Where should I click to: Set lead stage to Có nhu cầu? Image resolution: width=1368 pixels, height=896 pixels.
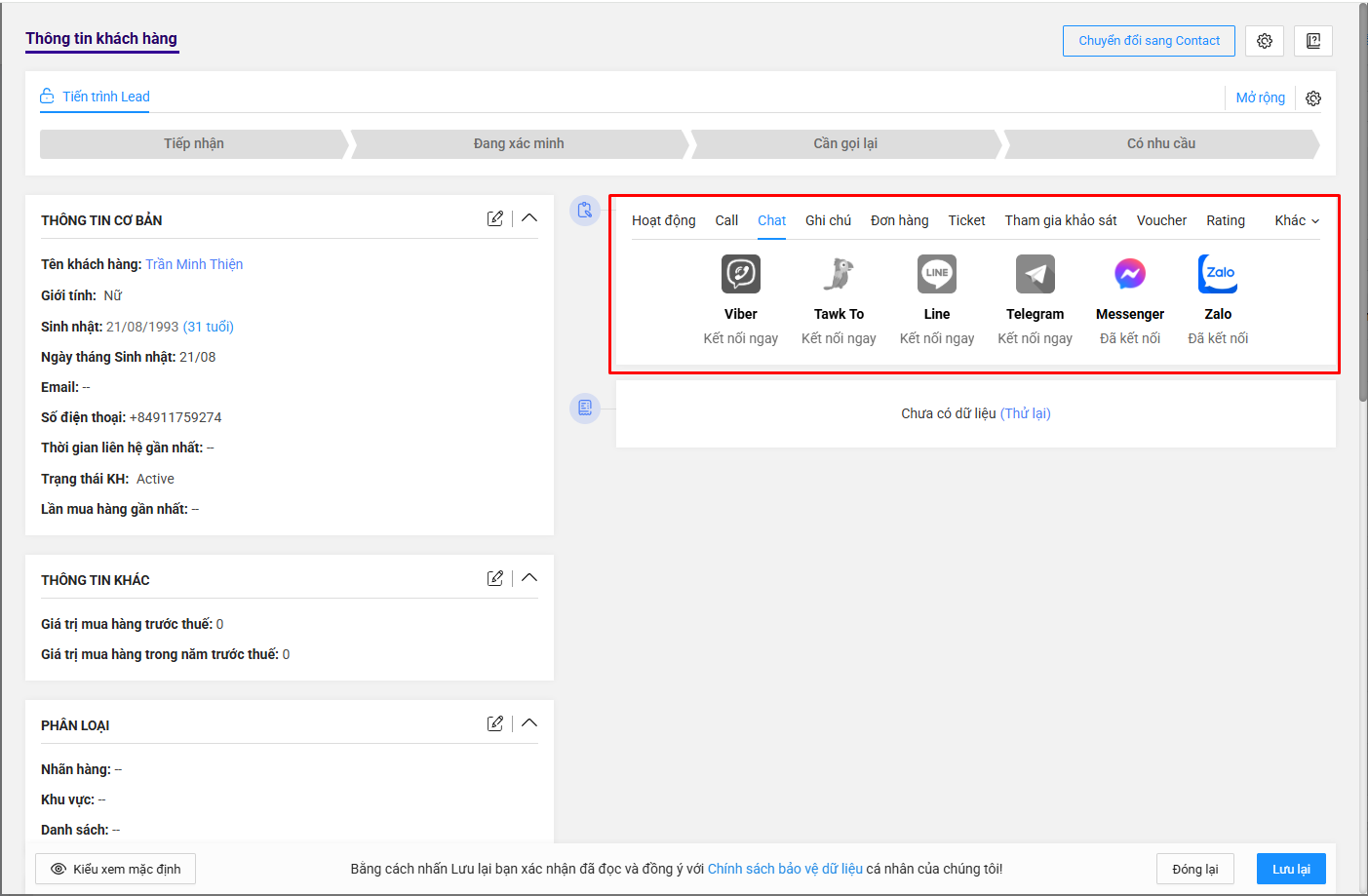pos(1161,143)
